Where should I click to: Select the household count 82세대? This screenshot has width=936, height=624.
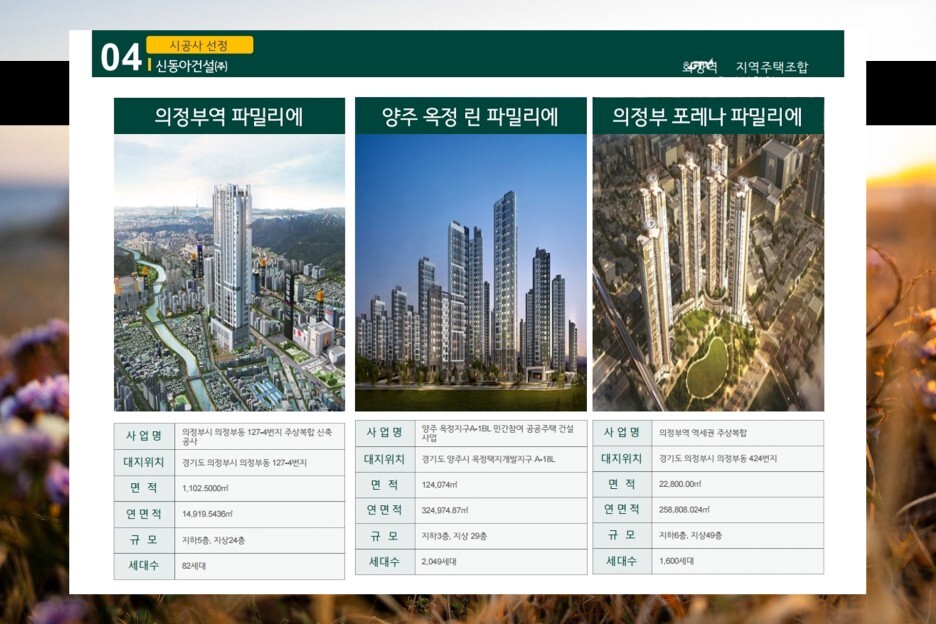coord(193,565)
